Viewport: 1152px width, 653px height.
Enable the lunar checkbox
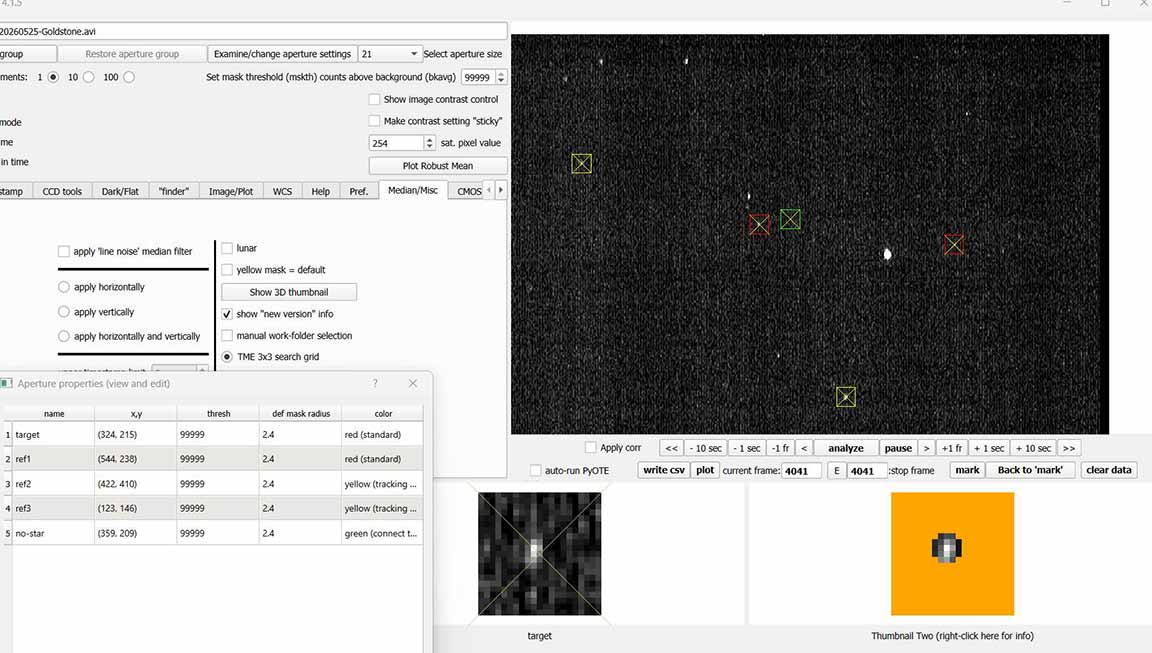point(227,248)
